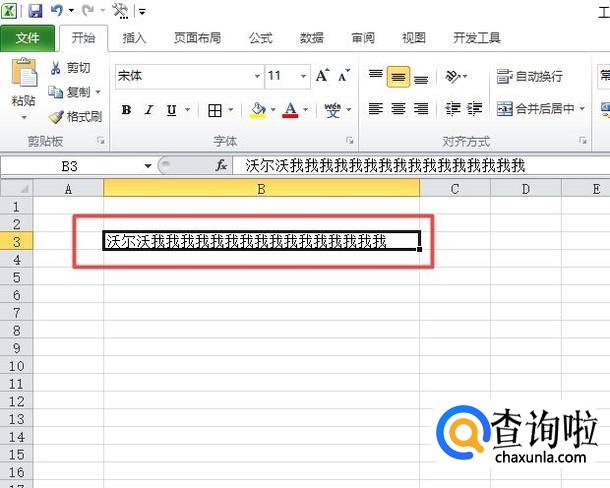Toggle Italic formatting
This screenshot has height=488, width=610.
click(x=149, y=110)
